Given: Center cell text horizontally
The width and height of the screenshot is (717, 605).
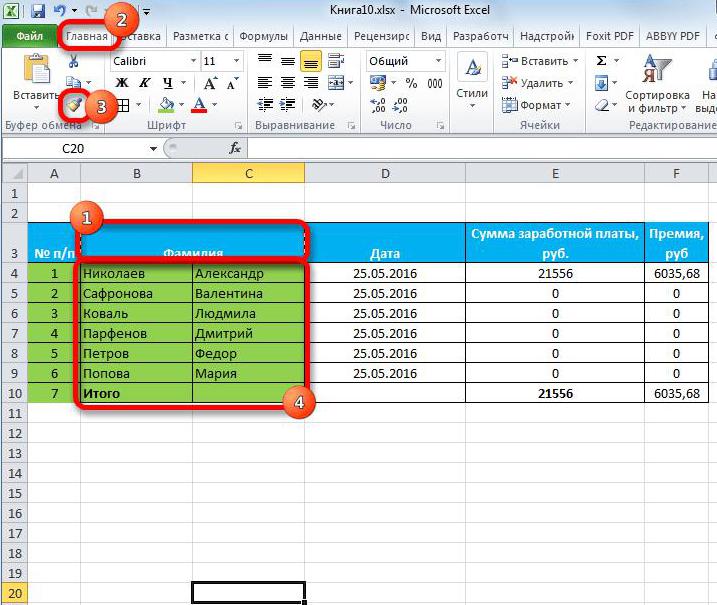Looking at the screenshot, I should coord(288,83).
